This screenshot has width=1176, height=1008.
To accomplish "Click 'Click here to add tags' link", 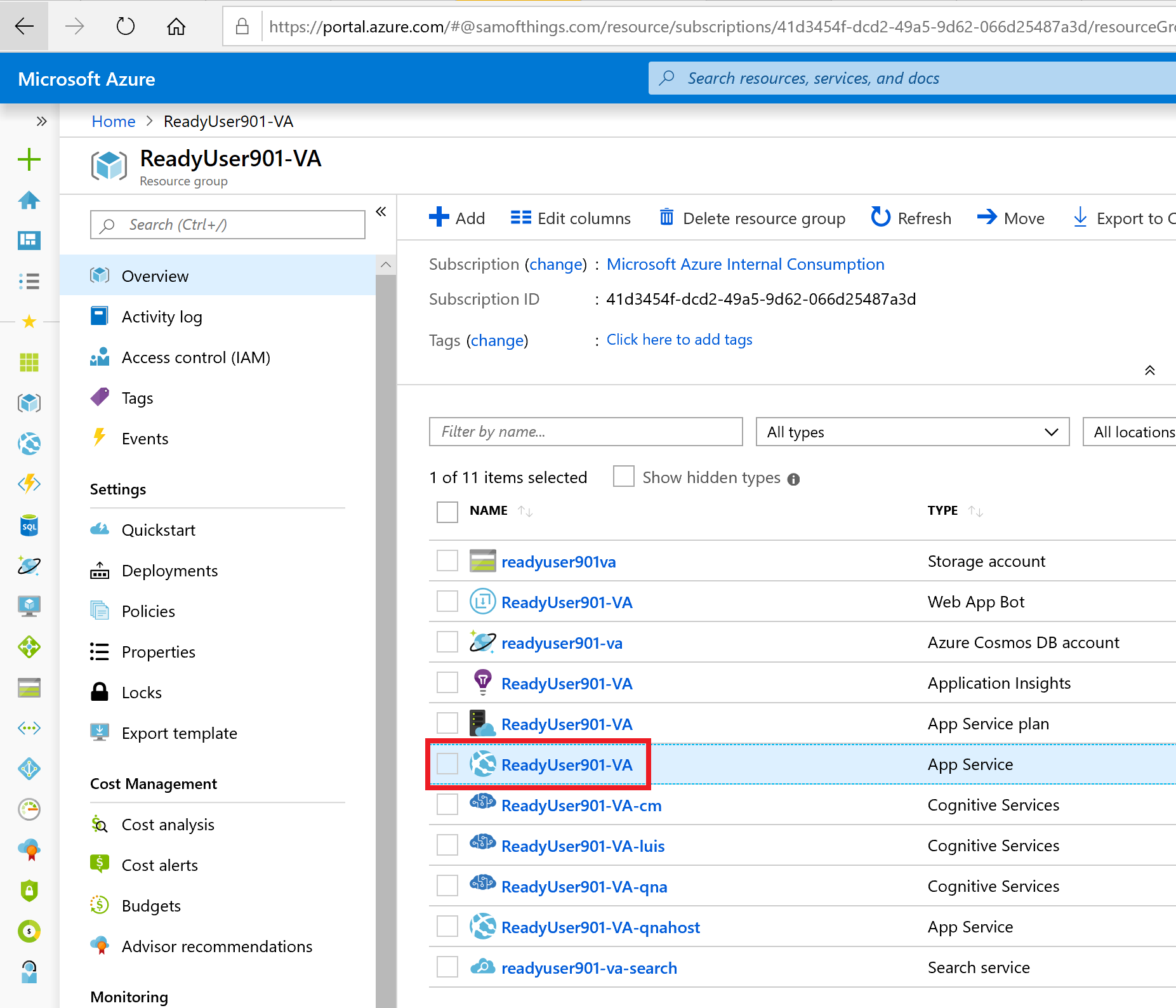I will [679, 340].
